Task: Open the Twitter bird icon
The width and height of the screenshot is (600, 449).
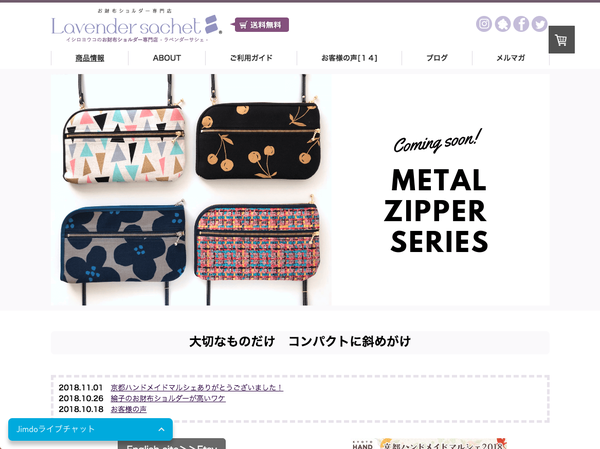Action: tap(540, 24)
